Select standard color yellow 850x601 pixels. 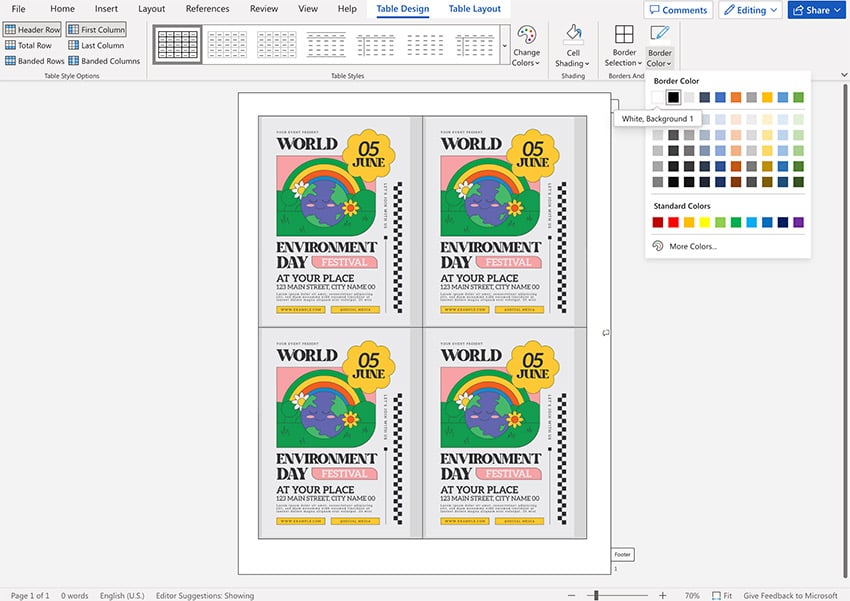coord(705,222)
